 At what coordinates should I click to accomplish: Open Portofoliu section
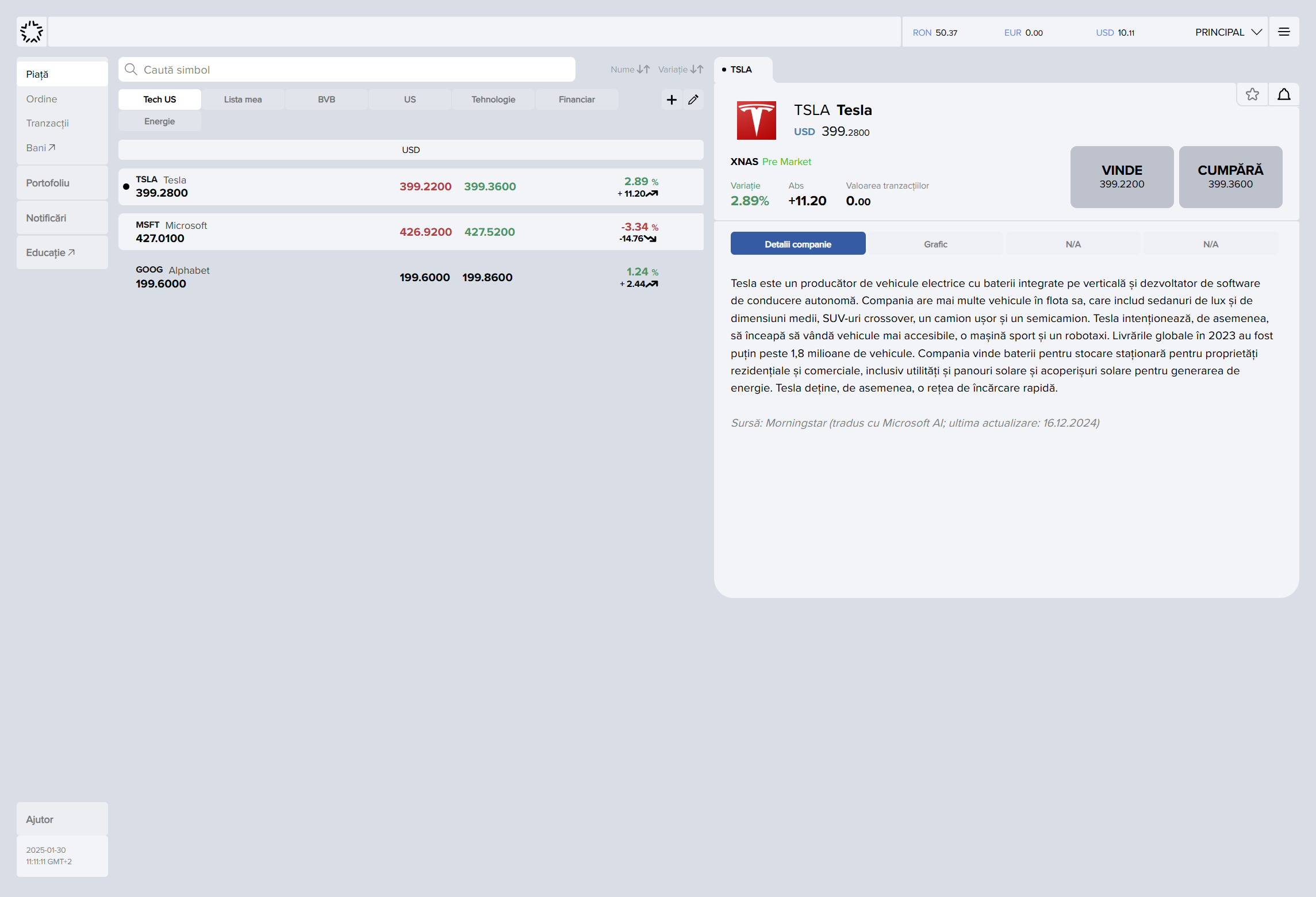point(62,183)
